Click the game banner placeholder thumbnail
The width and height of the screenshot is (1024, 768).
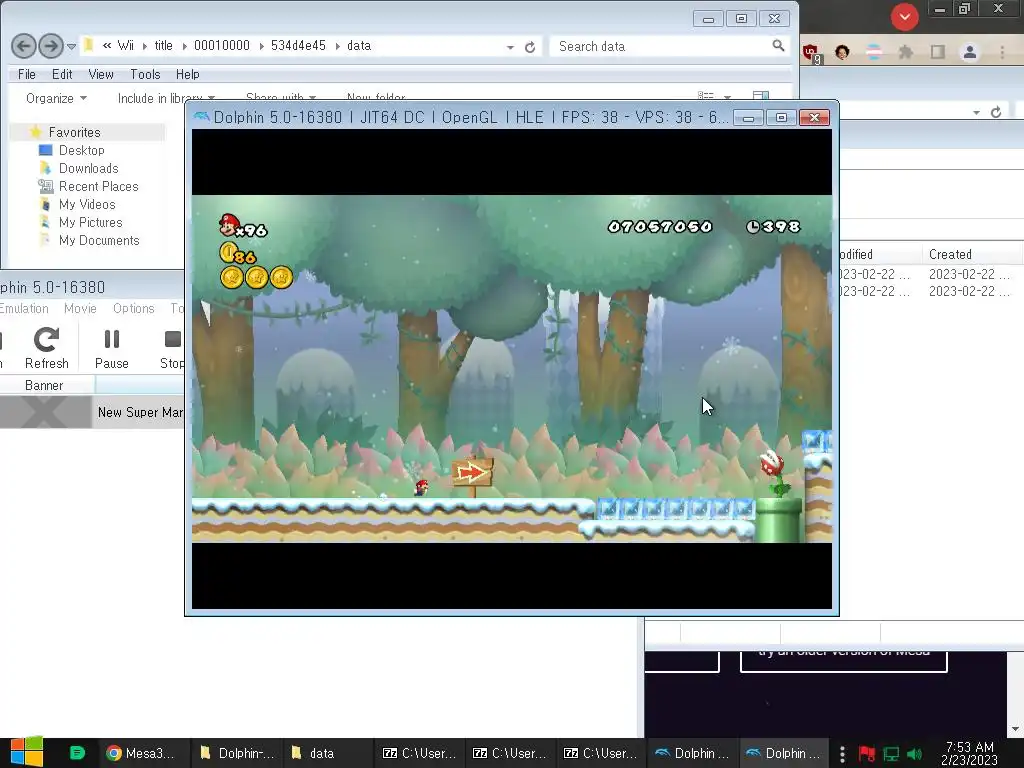click(44, 413)
